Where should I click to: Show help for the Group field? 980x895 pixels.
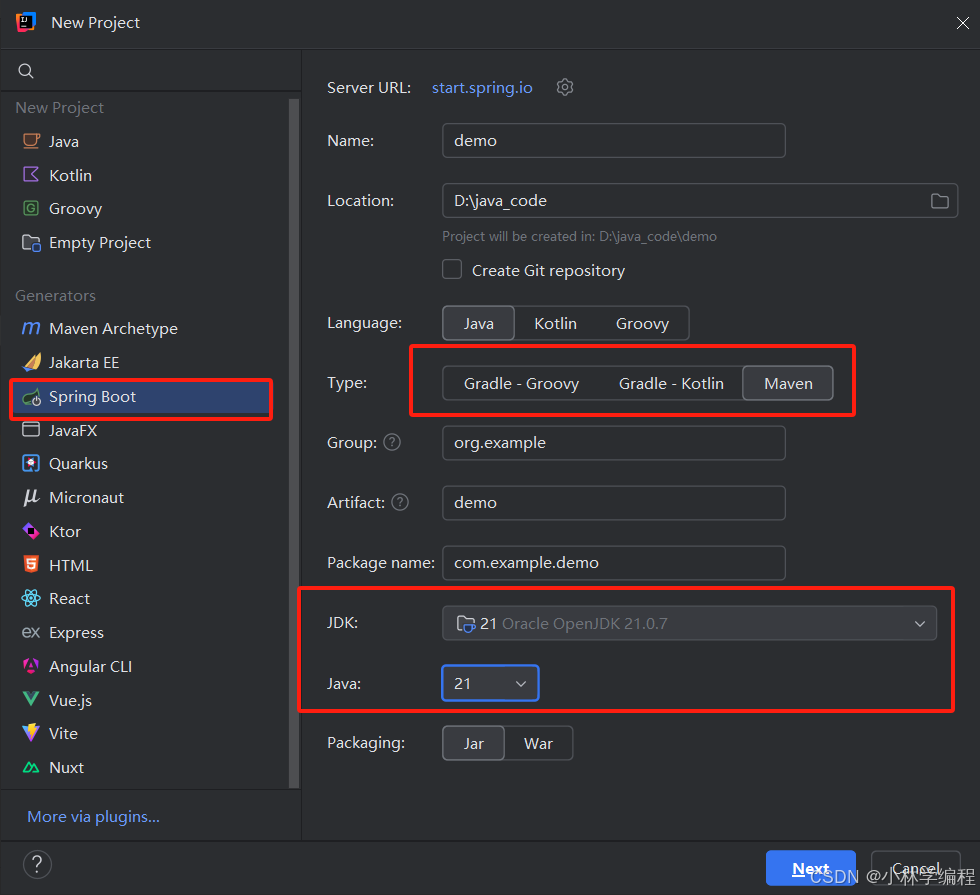point(392,442)
